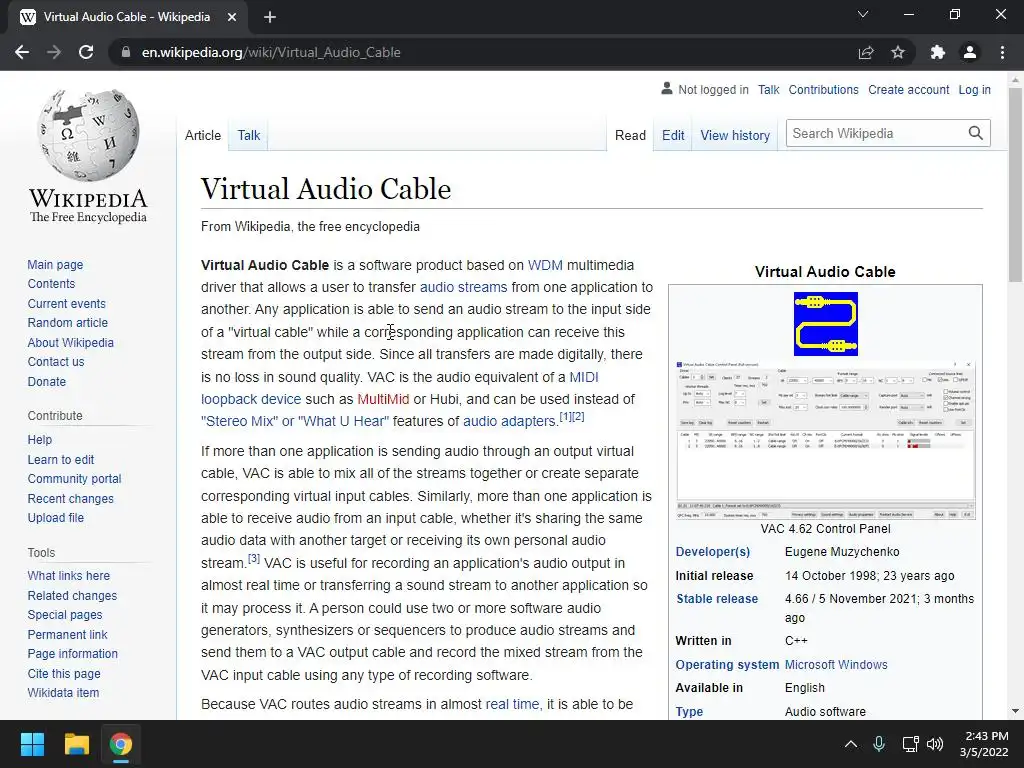1024x768 pixels.
Task: Open the Contact us link
Action: (x=56, y=361)
